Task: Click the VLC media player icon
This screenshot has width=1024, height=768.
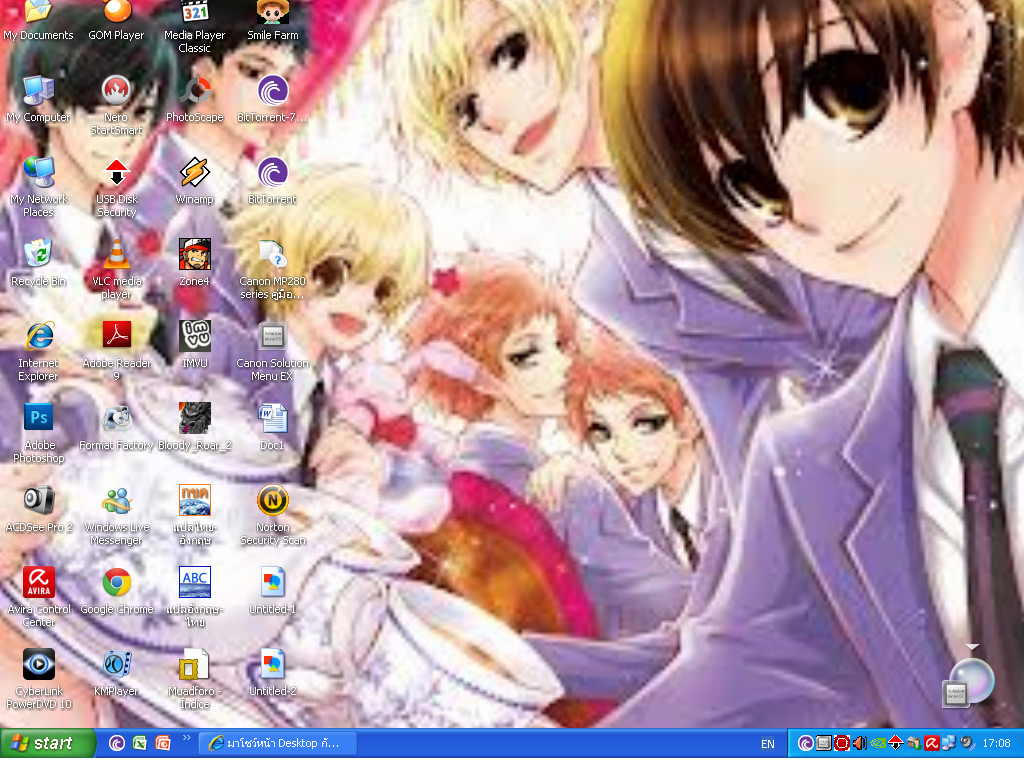Action: click(x=116, y=270)
